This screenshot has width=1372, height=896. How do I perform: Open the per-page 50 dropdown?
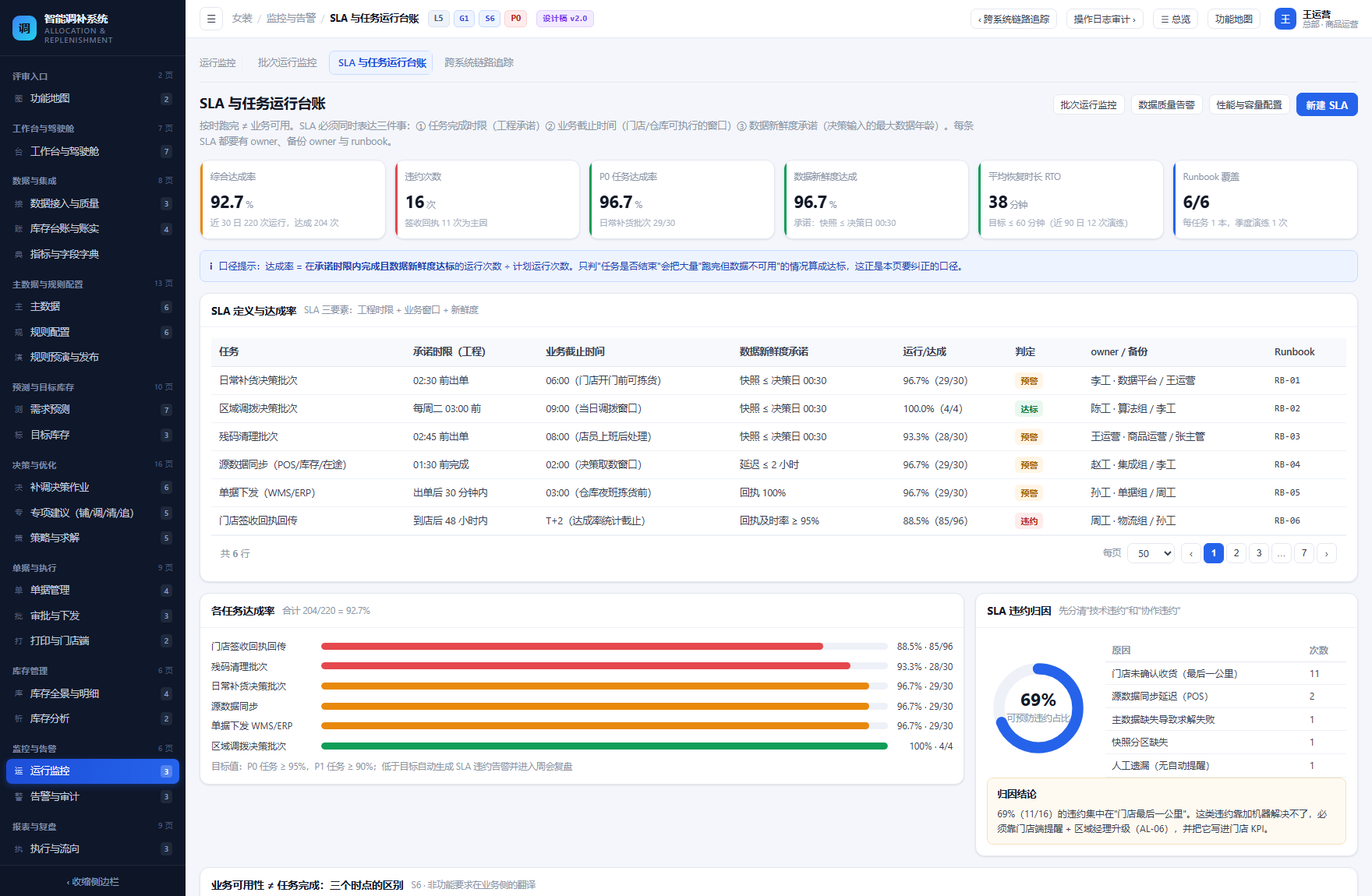(1151, 553)
